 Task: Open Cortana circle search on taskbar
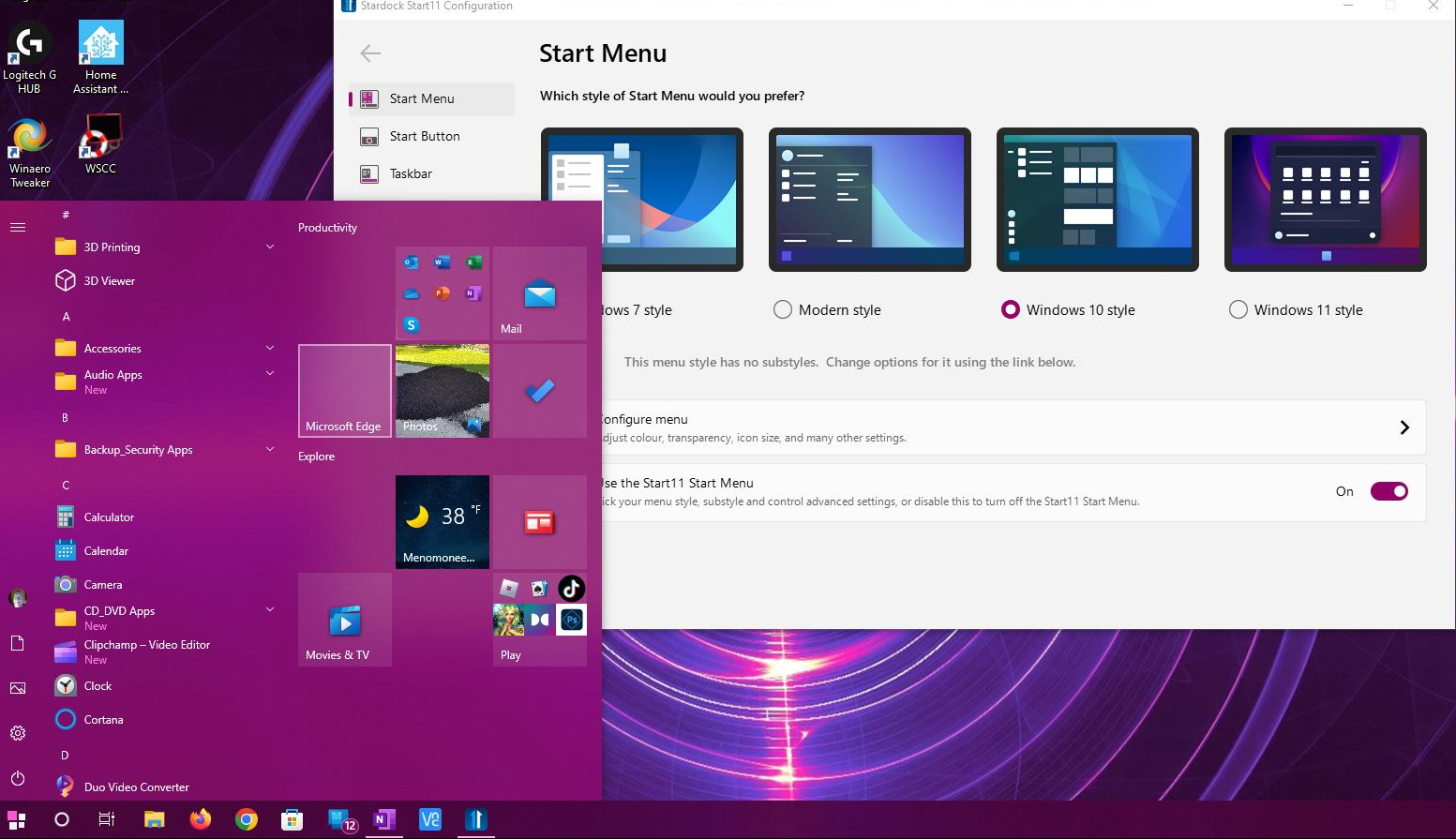pos(61,819)
